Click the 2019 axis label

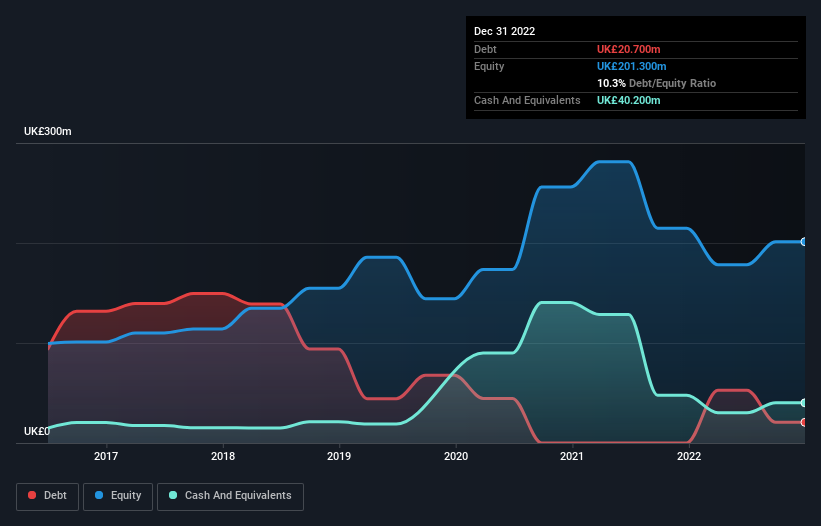[339, 456]
